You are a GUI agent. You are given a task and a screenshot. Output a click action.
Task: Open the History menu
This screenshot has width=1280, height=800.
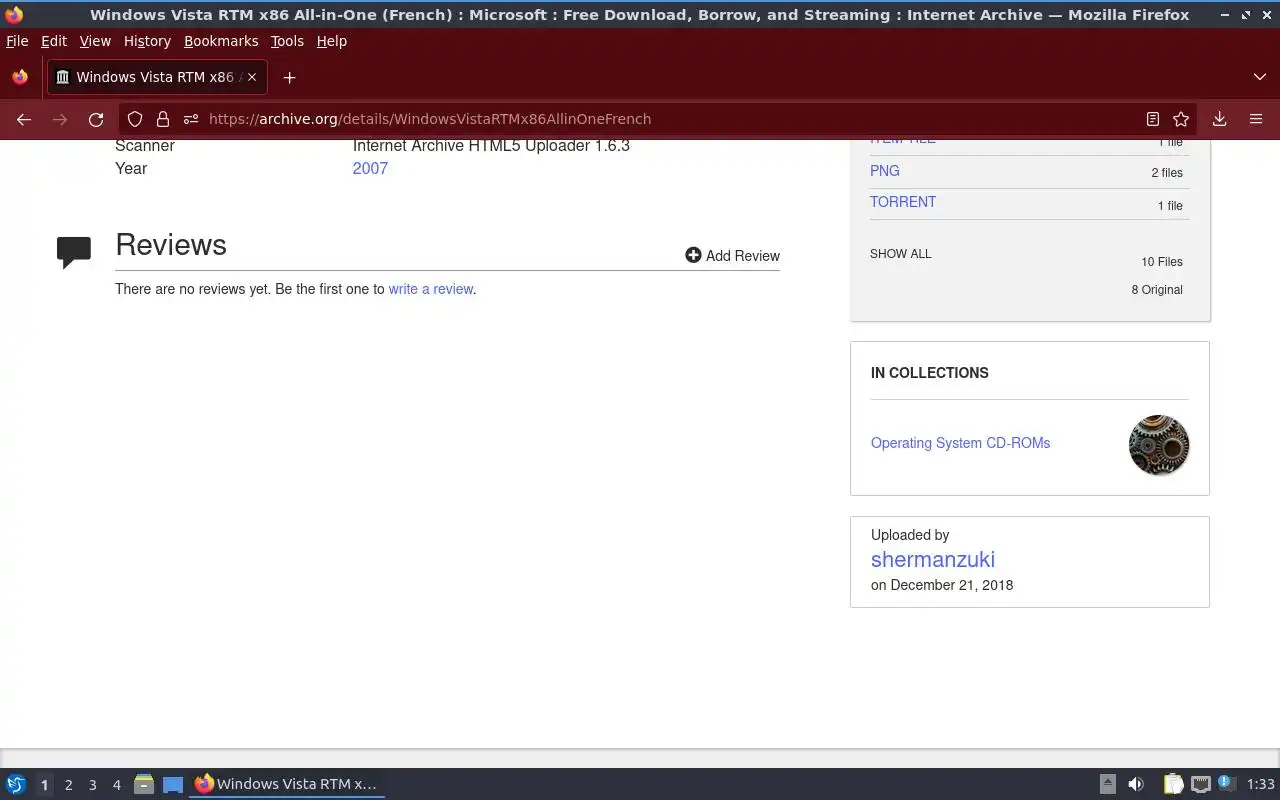[x=147, y=41]
